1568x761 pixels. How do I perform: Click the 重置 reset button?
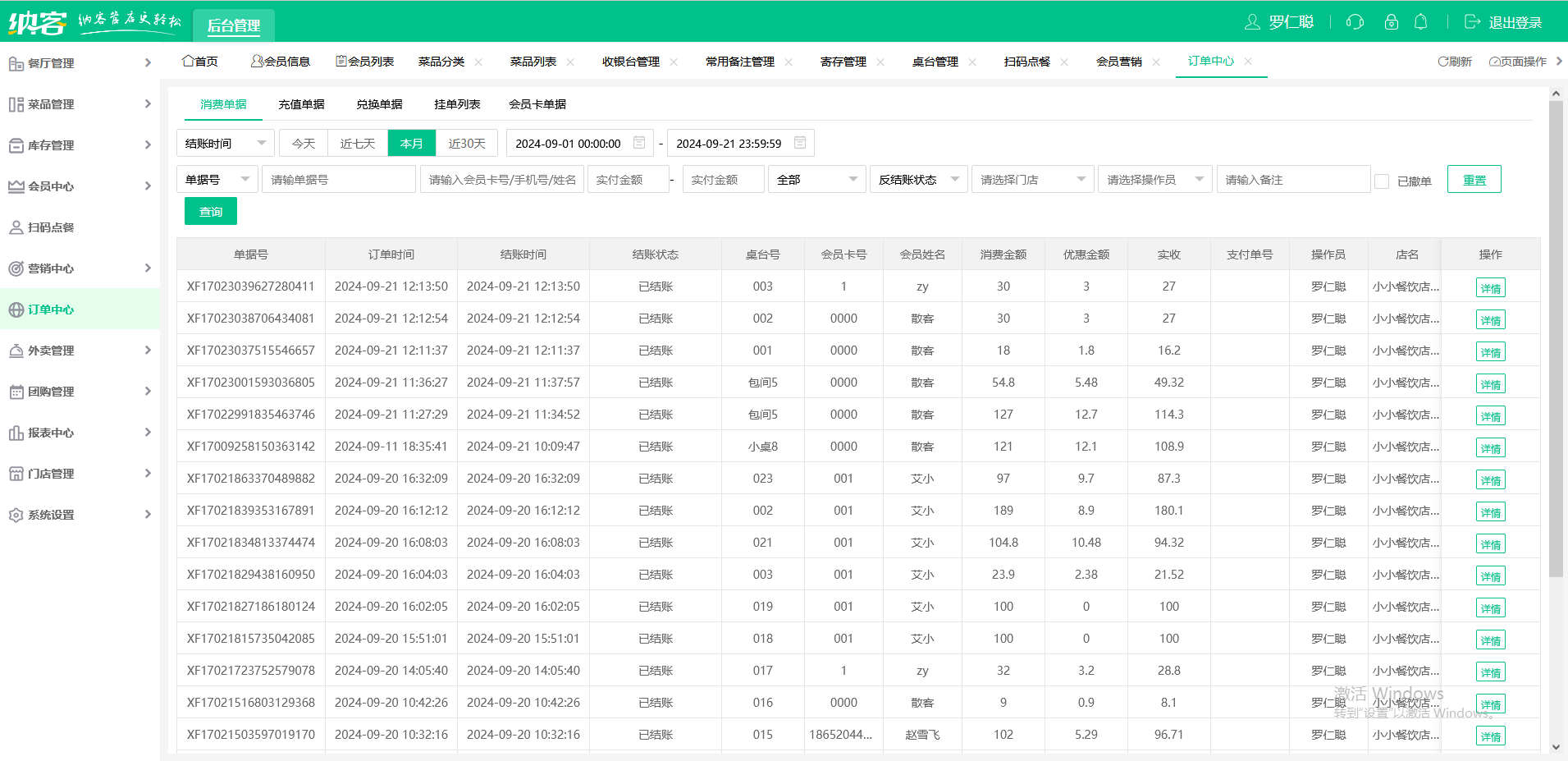1474,180
